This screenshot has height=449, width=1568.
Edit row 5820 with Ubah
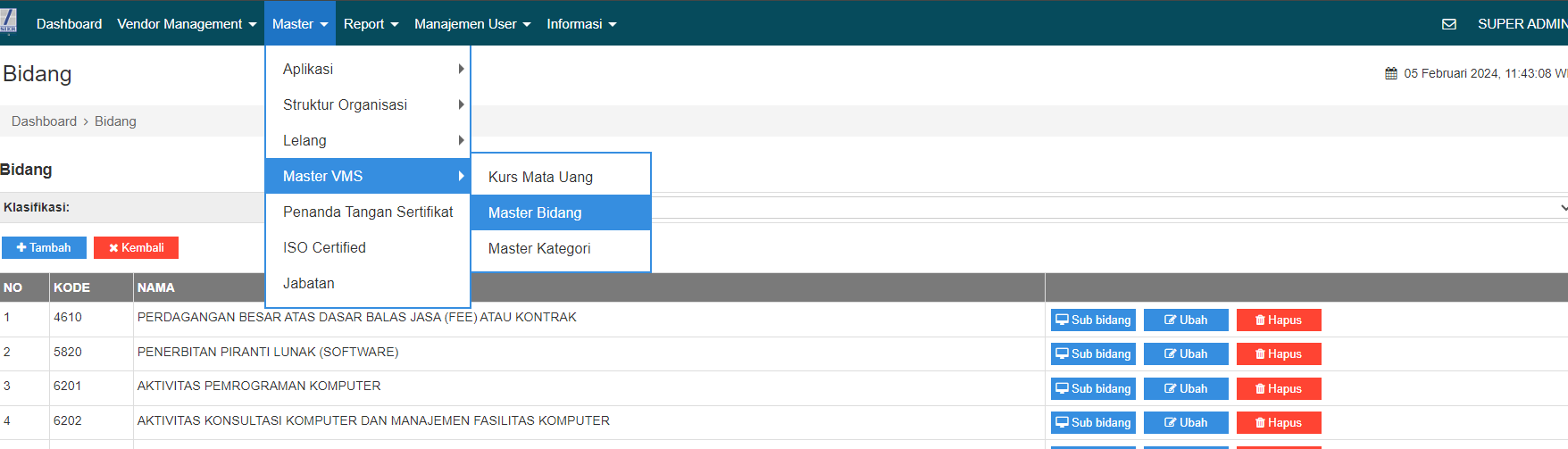coord(1186,354)
